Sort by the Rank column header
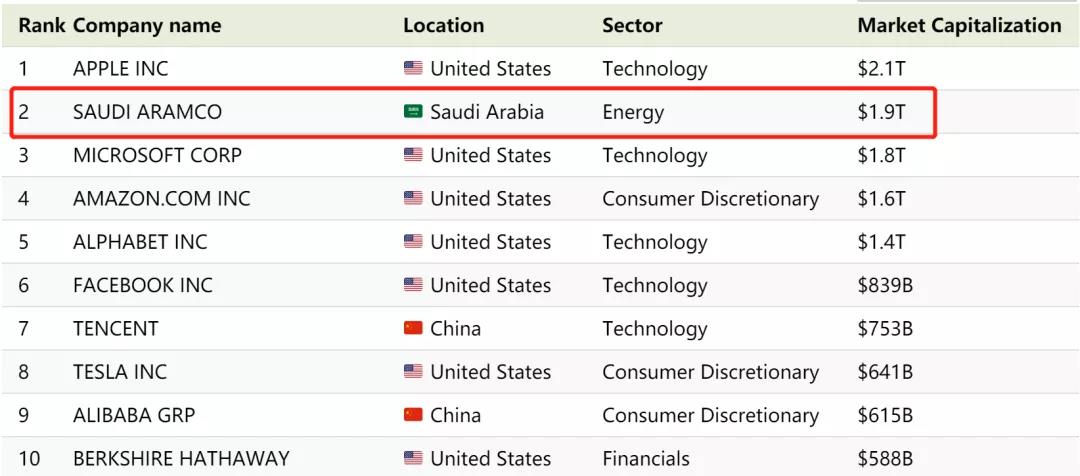Screen dimensions: 1080x476 [40, 26]
